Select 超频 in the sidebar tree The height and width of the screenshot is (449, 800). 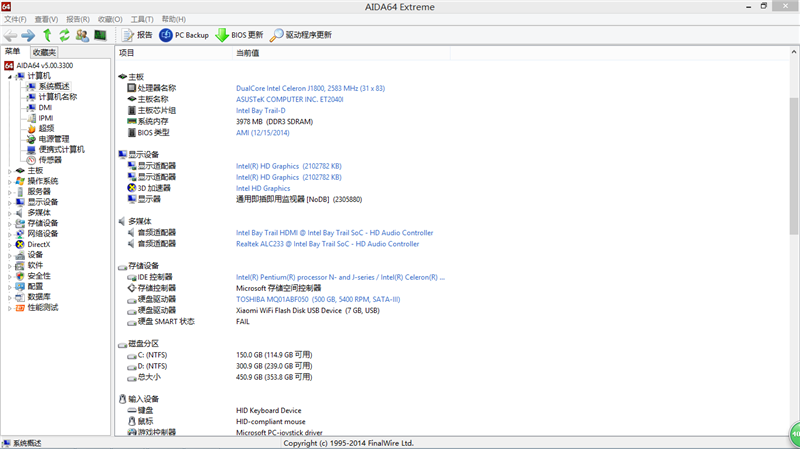(46, 128)
